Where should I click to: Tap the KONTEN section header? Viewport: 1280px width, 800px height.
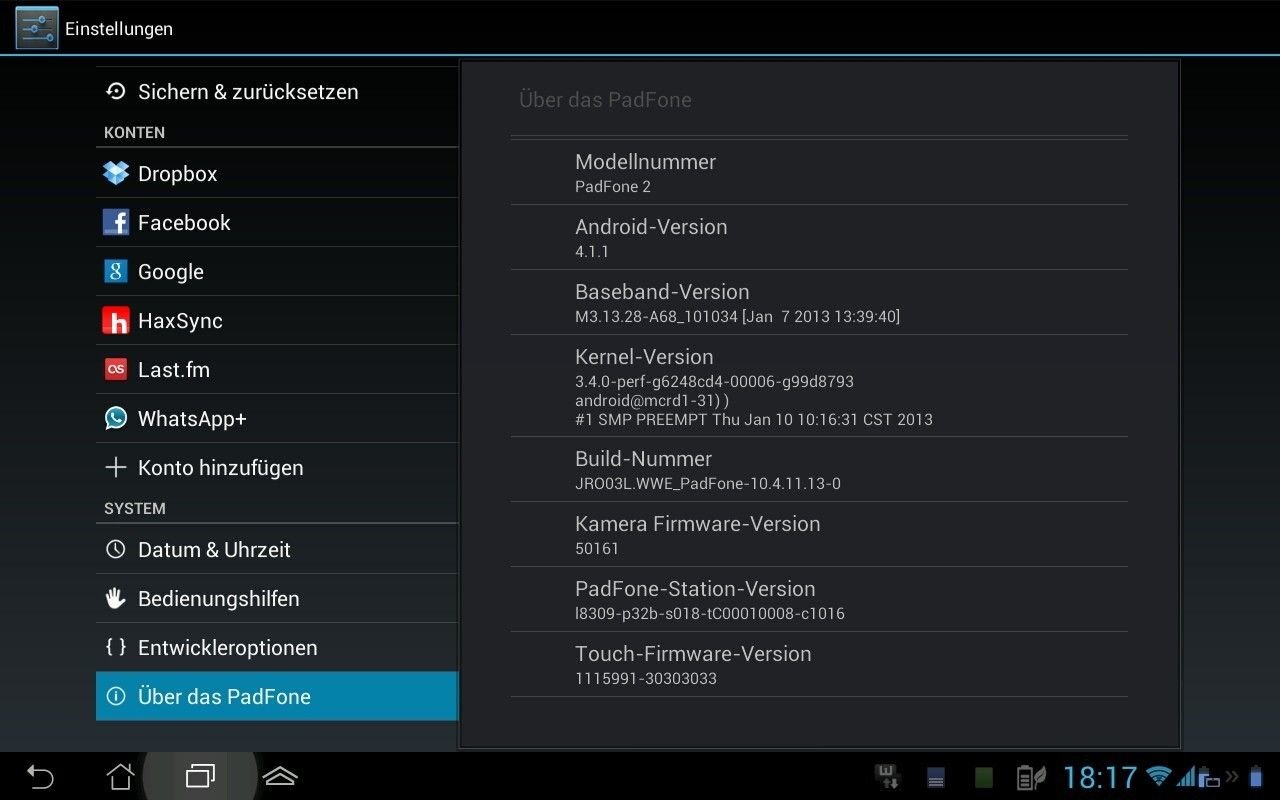click(134, 132)
